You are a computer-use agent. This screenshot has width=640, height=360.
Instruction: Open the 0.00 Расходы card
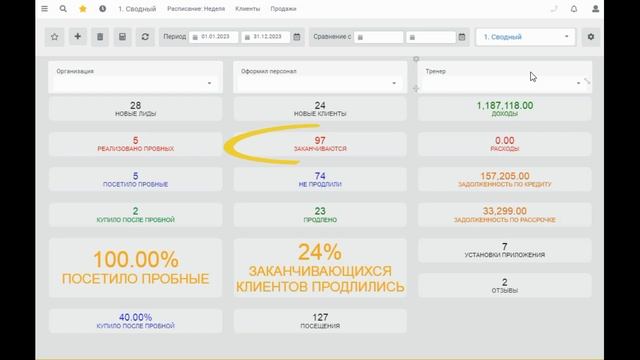point(504,144)
